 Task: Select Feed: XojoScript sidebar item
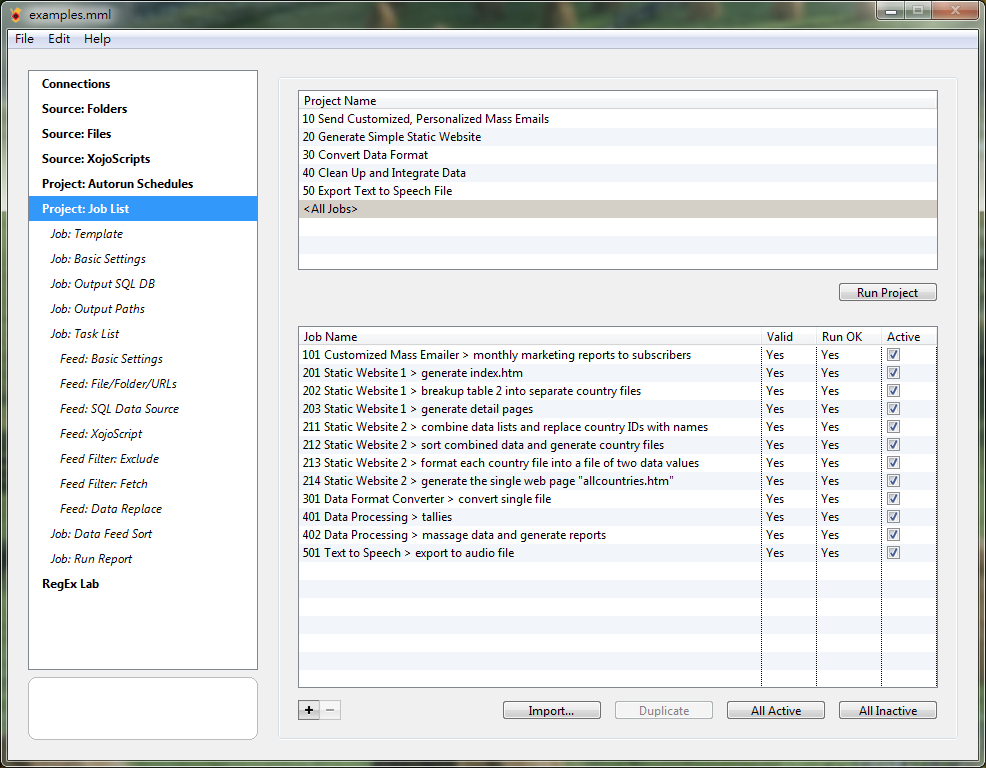(x=101, y=434)
